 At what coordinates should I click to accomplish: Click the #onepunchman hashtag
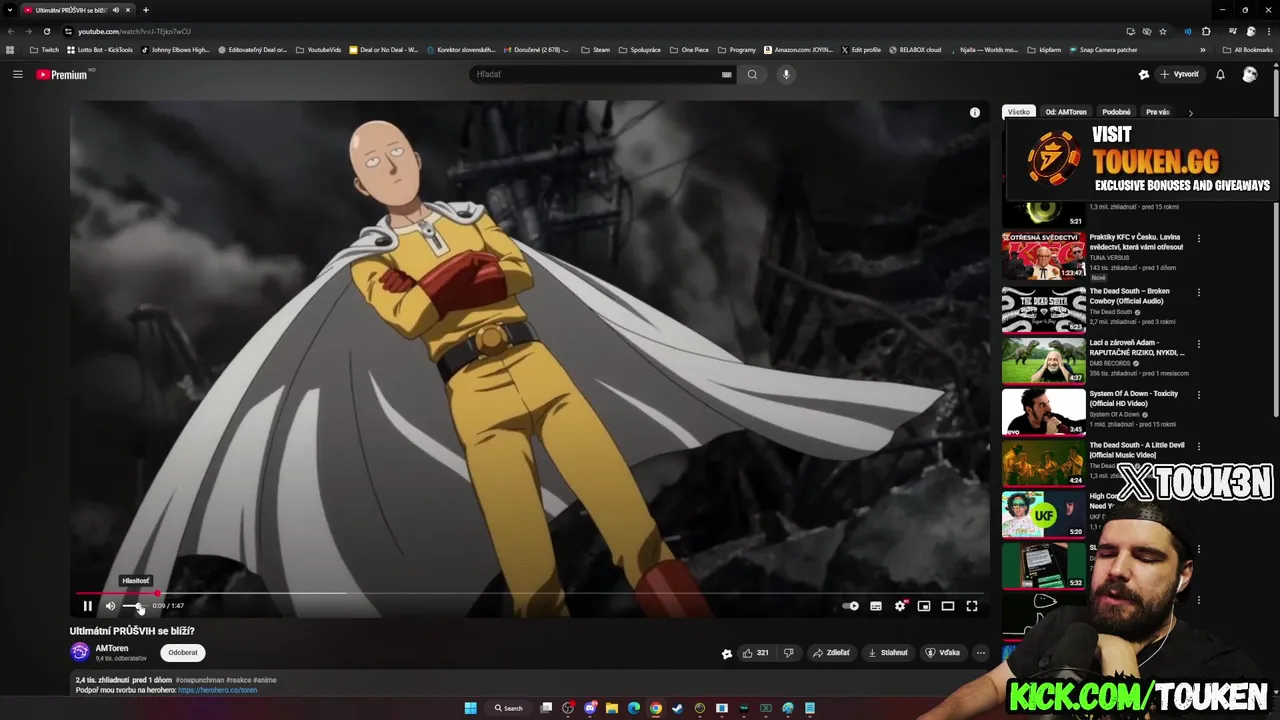[x=202, y=680]
